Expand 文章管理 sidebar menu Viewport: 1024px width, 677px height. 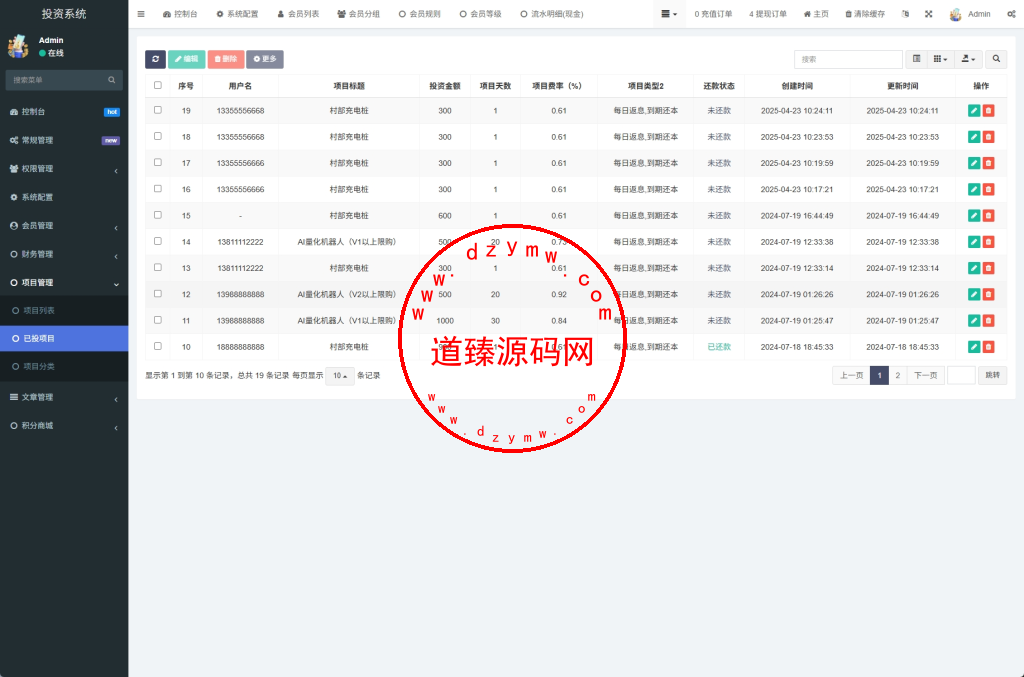point(64,397)
